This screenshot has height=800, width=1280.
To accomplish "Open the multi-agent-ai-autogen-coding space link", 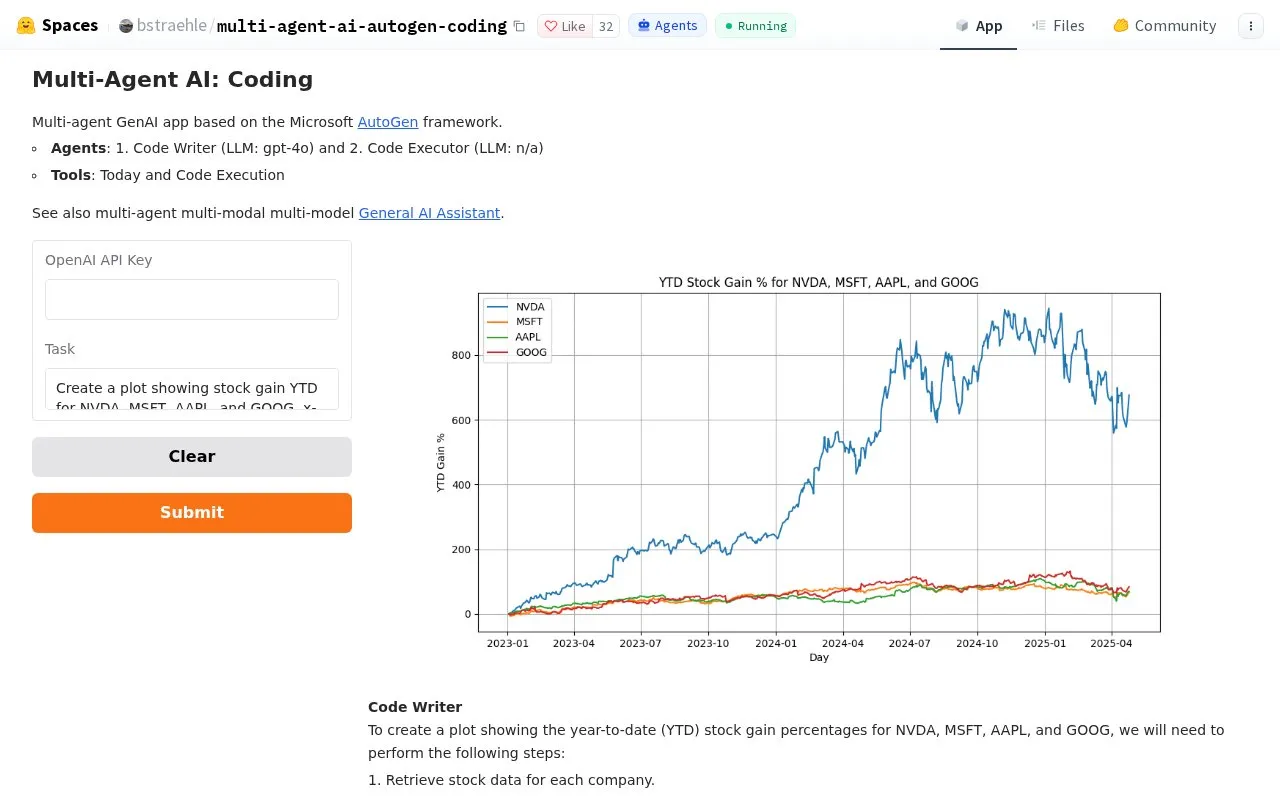I will click(x=362, y=26).
